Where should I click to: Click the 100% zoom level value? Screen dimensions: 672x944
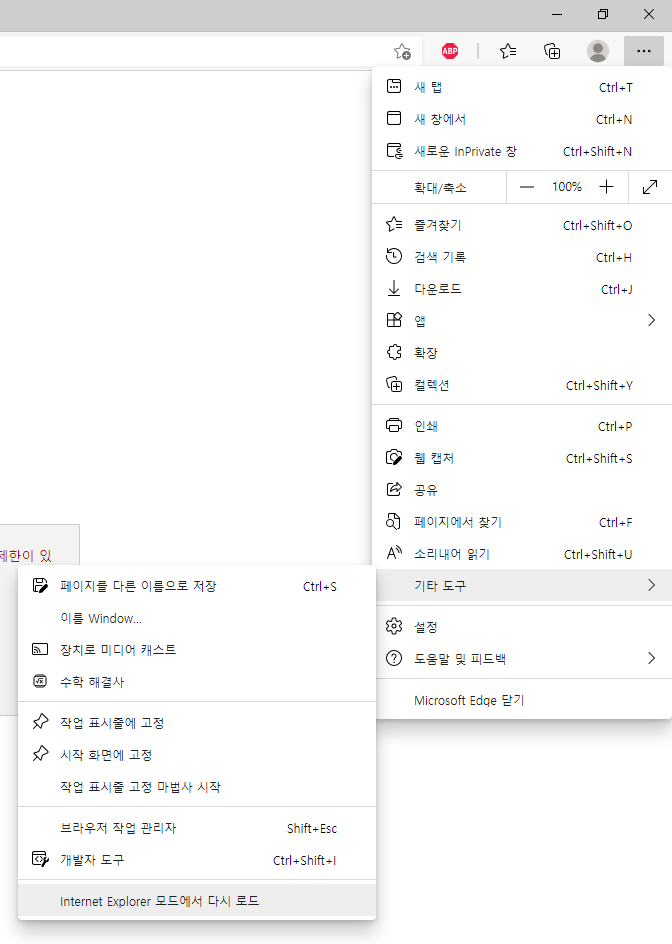tap(567, 187)
